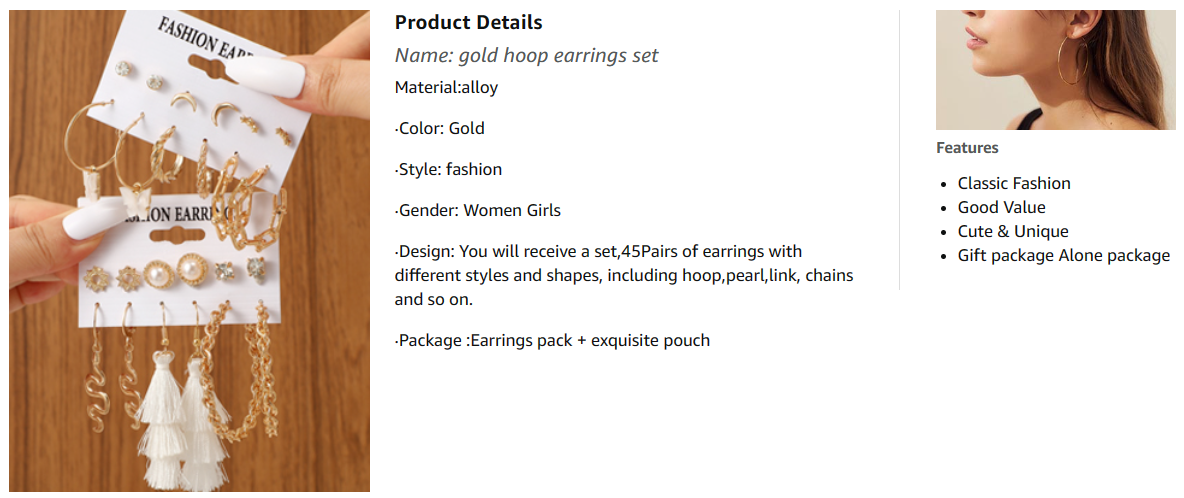Click the earrings set product photo
Image resolution: width=1184 pixels, height=498 pixels.
(x=189, y=251)
